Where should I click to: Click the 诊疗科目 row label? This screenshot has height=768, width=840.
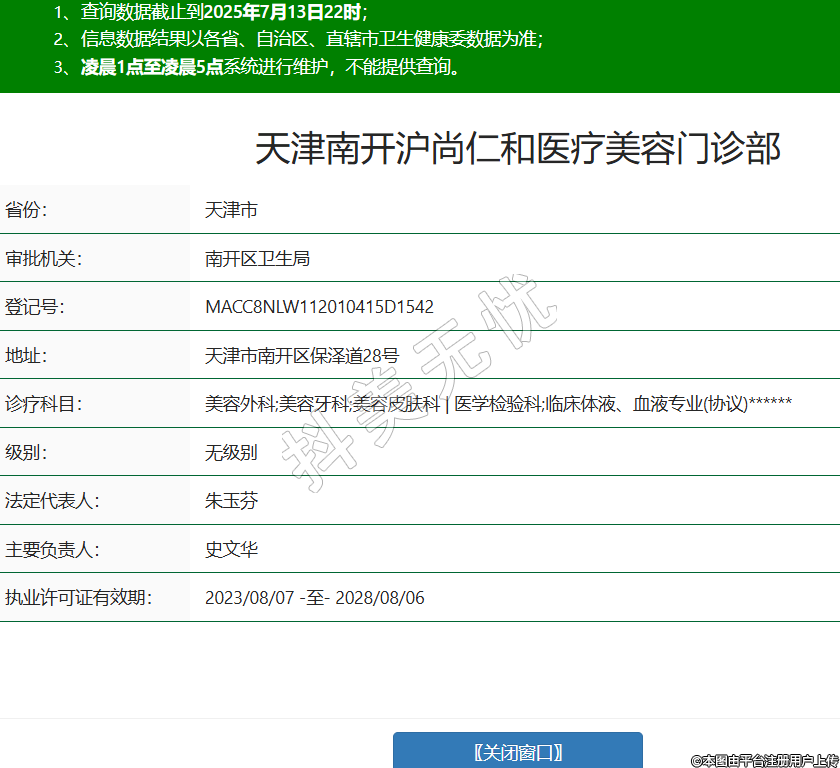(x=43, y=404)
